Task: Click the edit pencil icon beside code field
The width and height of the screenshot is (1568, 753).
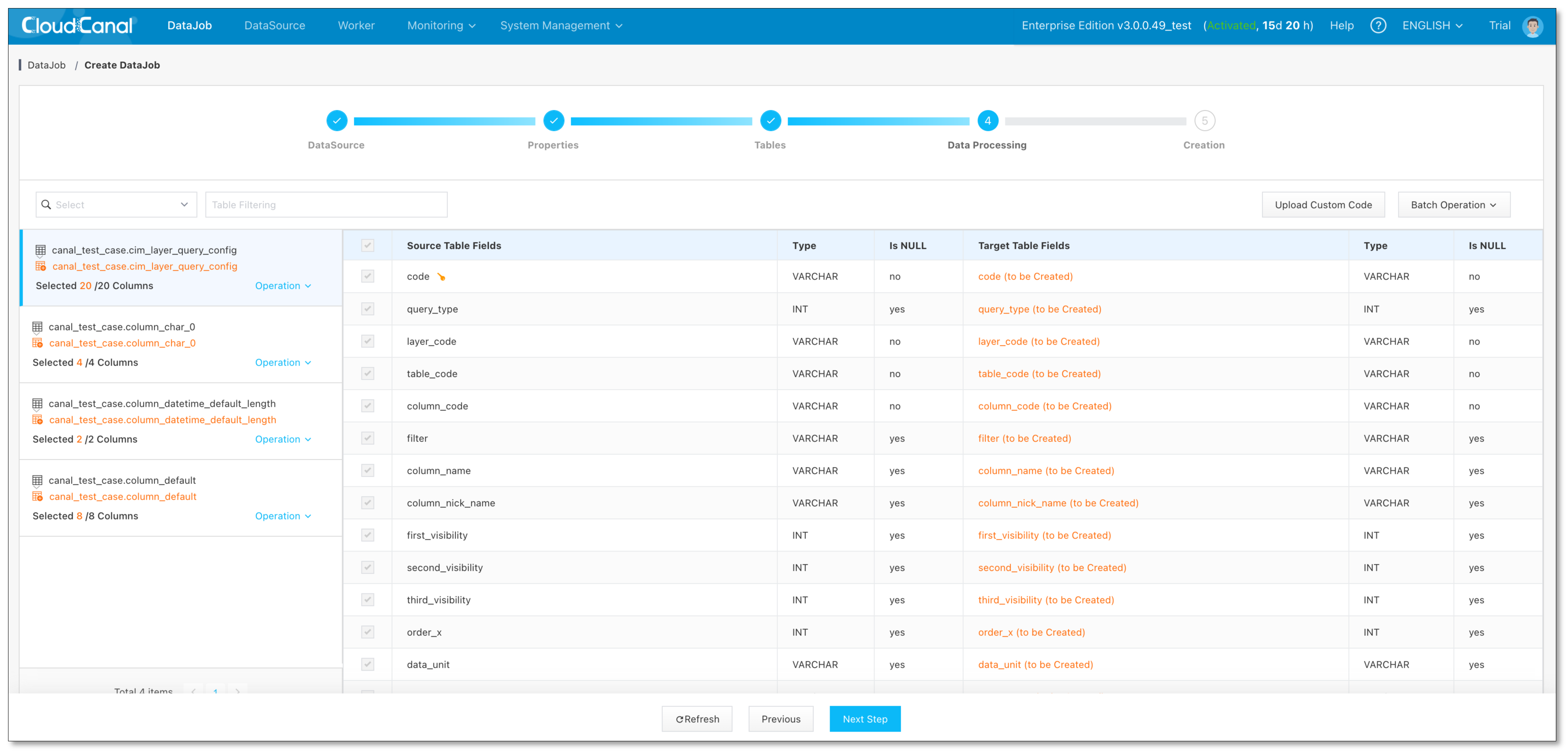Action: 441,276
